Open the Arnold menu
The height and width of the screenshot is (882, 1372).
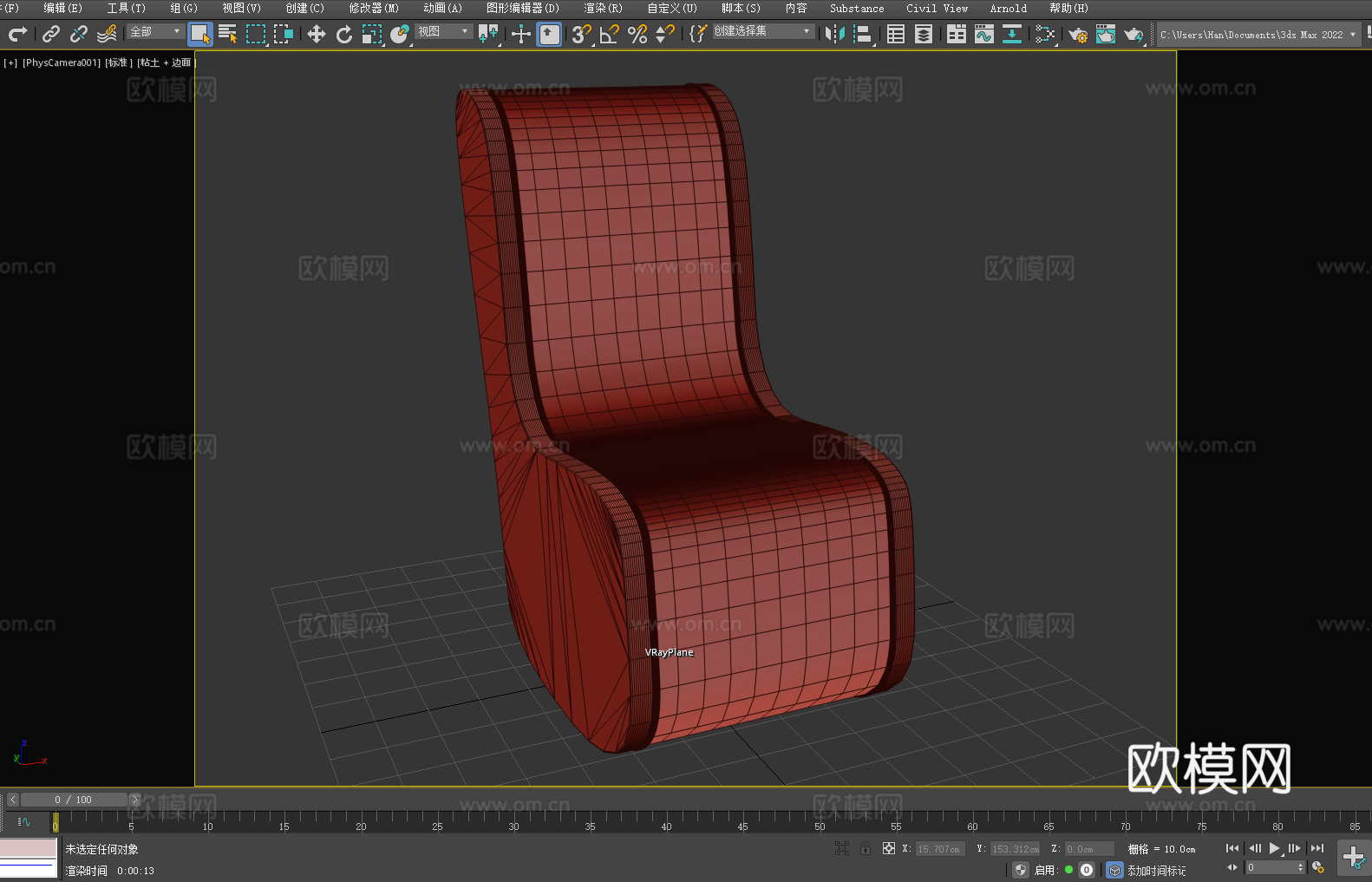(x=1008, y=8)
